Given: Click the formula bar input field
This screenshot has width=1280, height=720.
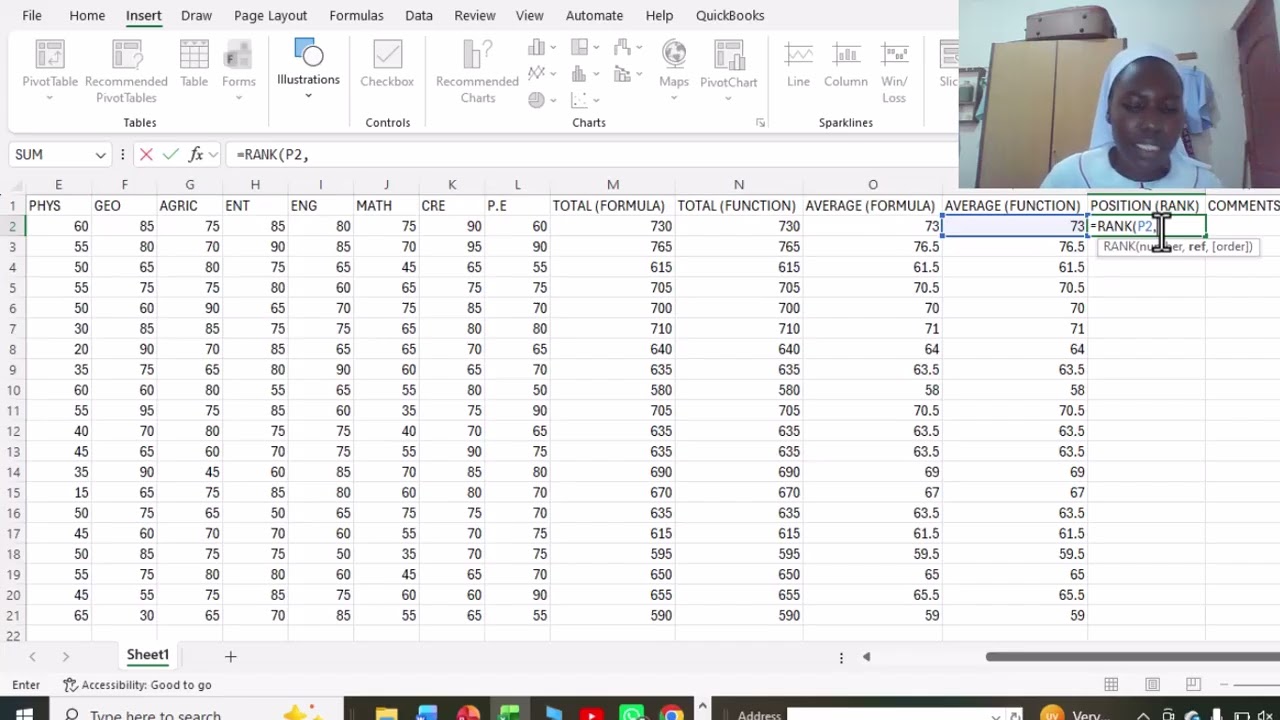Looking at the screenshot, I should point(593,155).
